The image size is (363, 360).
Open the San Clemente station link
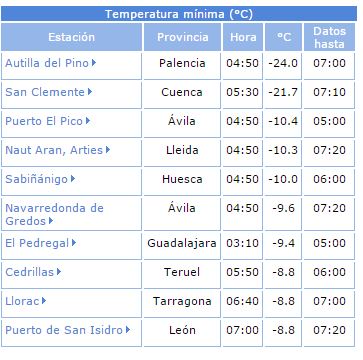[45, 92]
